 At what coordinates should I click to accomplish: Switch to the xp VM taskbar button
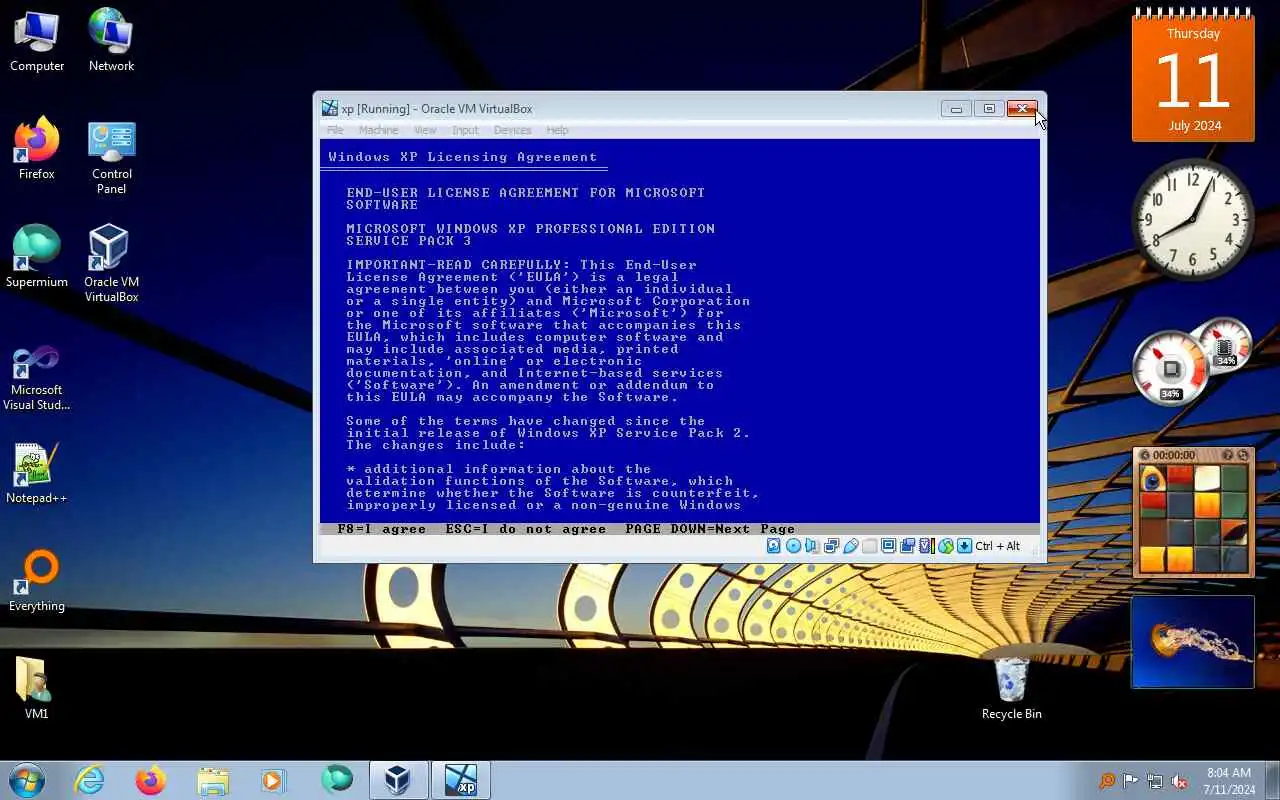click(460, 780)
